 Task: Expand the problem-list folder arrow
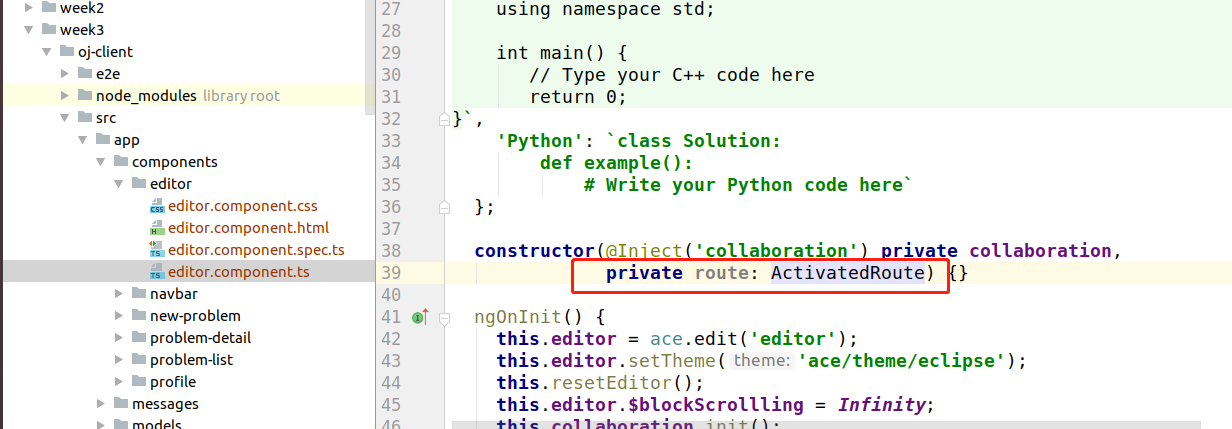(x=118, y=359)
